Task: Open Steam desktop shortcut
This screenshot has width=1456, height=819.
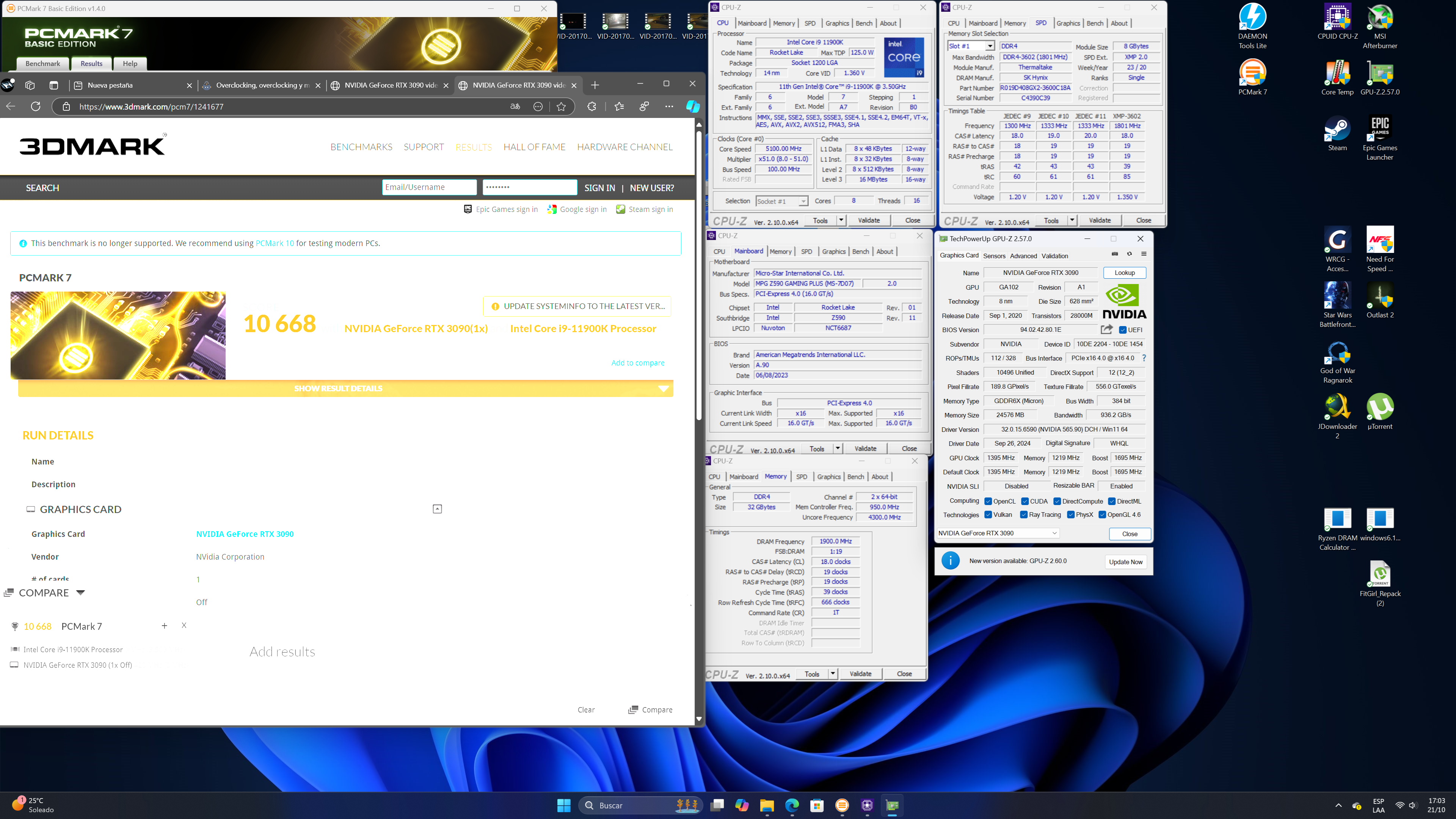Action: click(x=1337, y=133)
